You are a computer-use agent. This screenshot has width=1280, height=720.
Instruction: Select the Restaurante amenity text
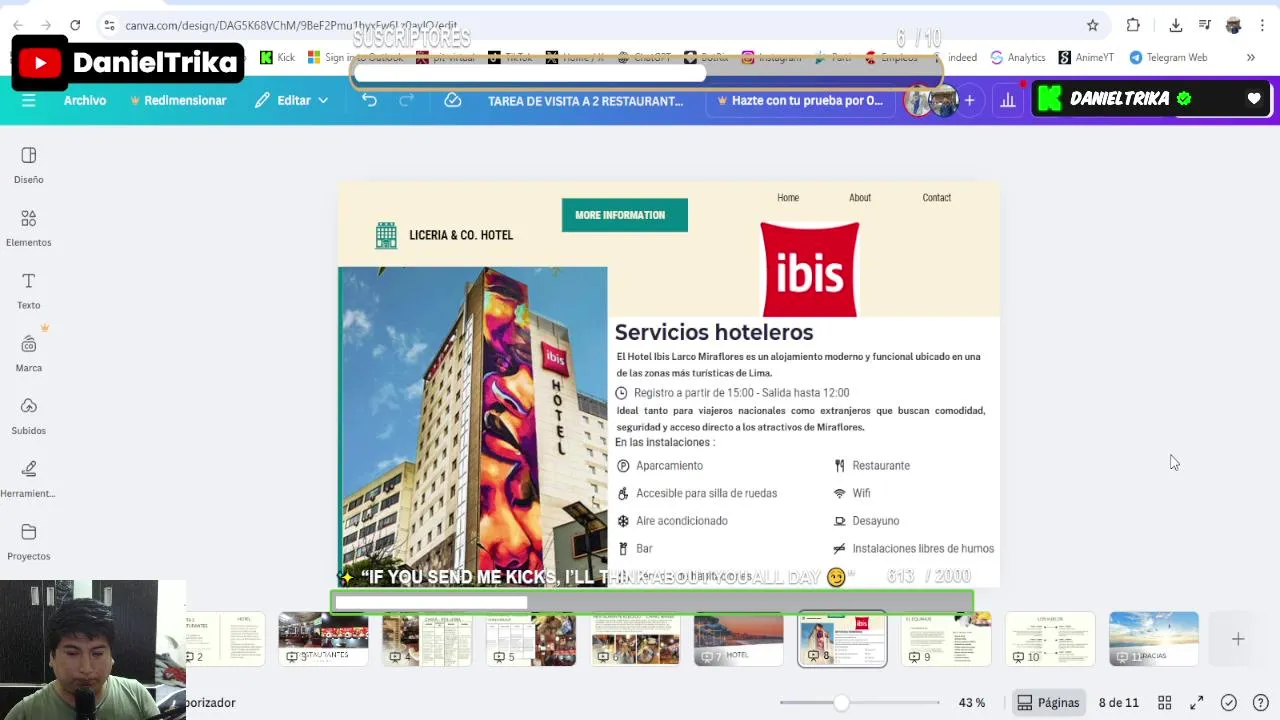(x=881, y=466)
